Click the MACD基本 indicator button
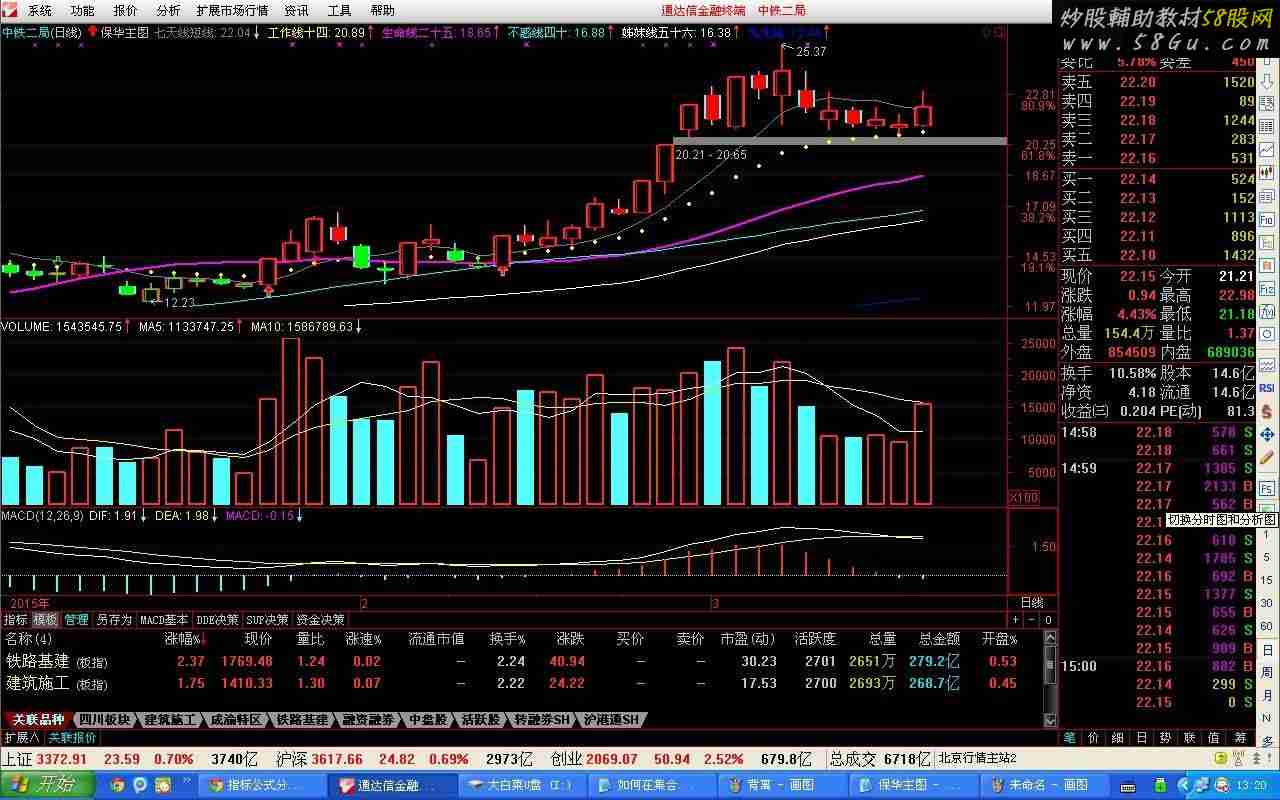The image size is (1280, 800). coord(163,620)
